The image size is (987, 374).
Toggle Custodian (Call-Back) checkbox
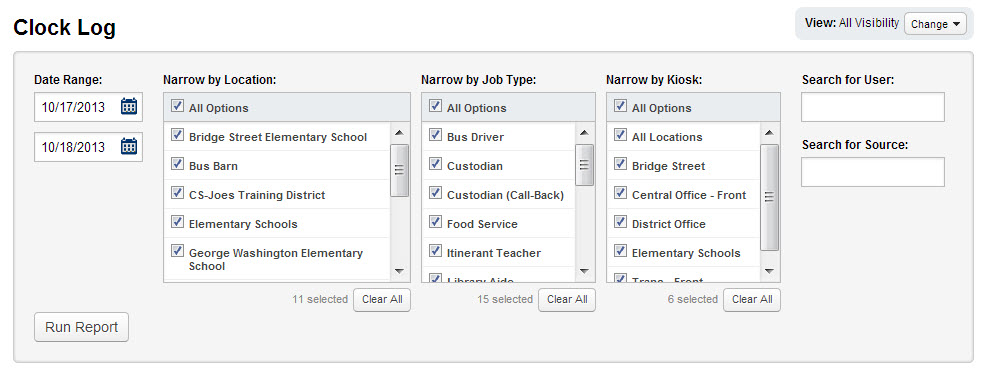click(435, 193)
